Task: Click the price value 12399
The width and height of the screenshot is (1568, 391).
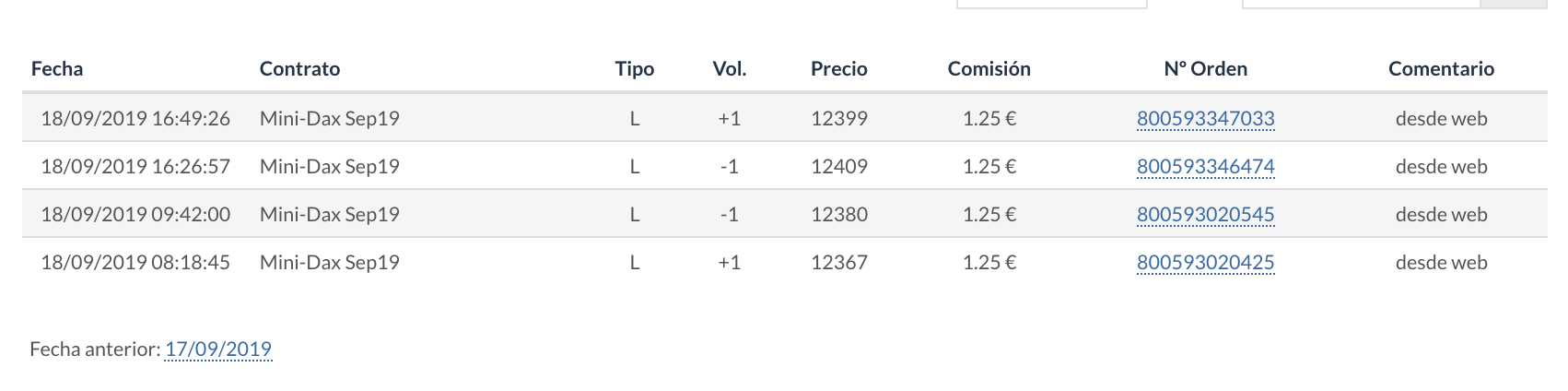Action: point(838,118)
